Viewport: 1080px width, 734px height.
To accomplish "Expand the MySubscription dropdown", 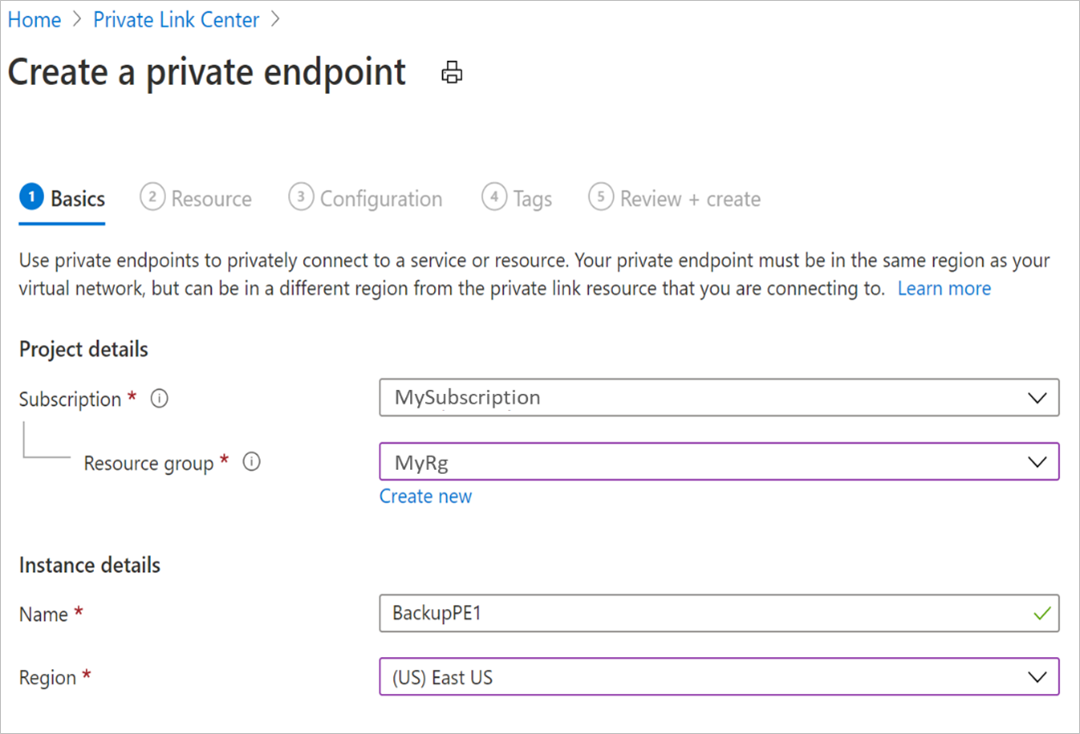I will (719, 397).
